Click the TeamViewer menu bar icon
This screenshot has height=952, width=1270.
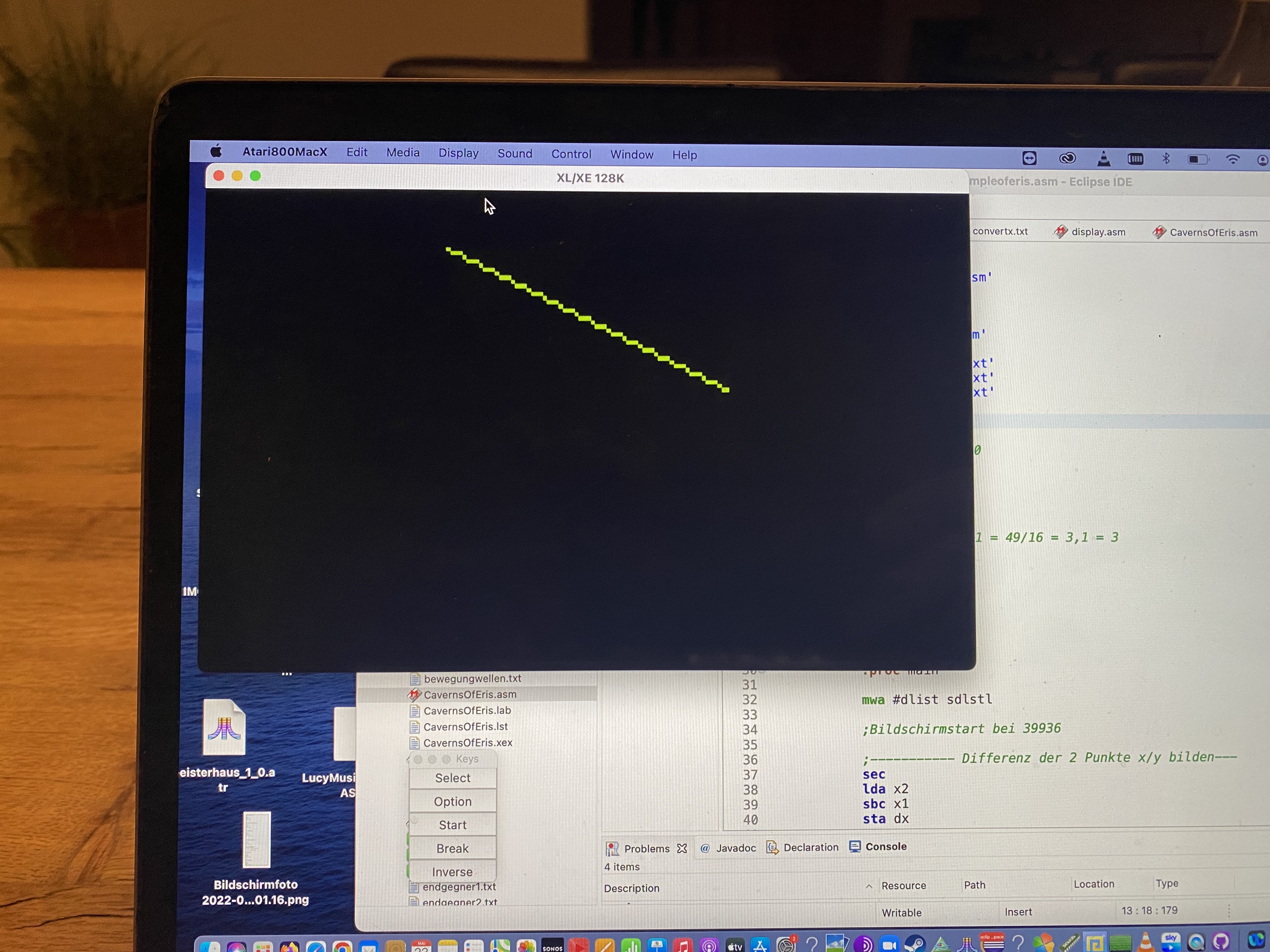tap(1029, 158)
